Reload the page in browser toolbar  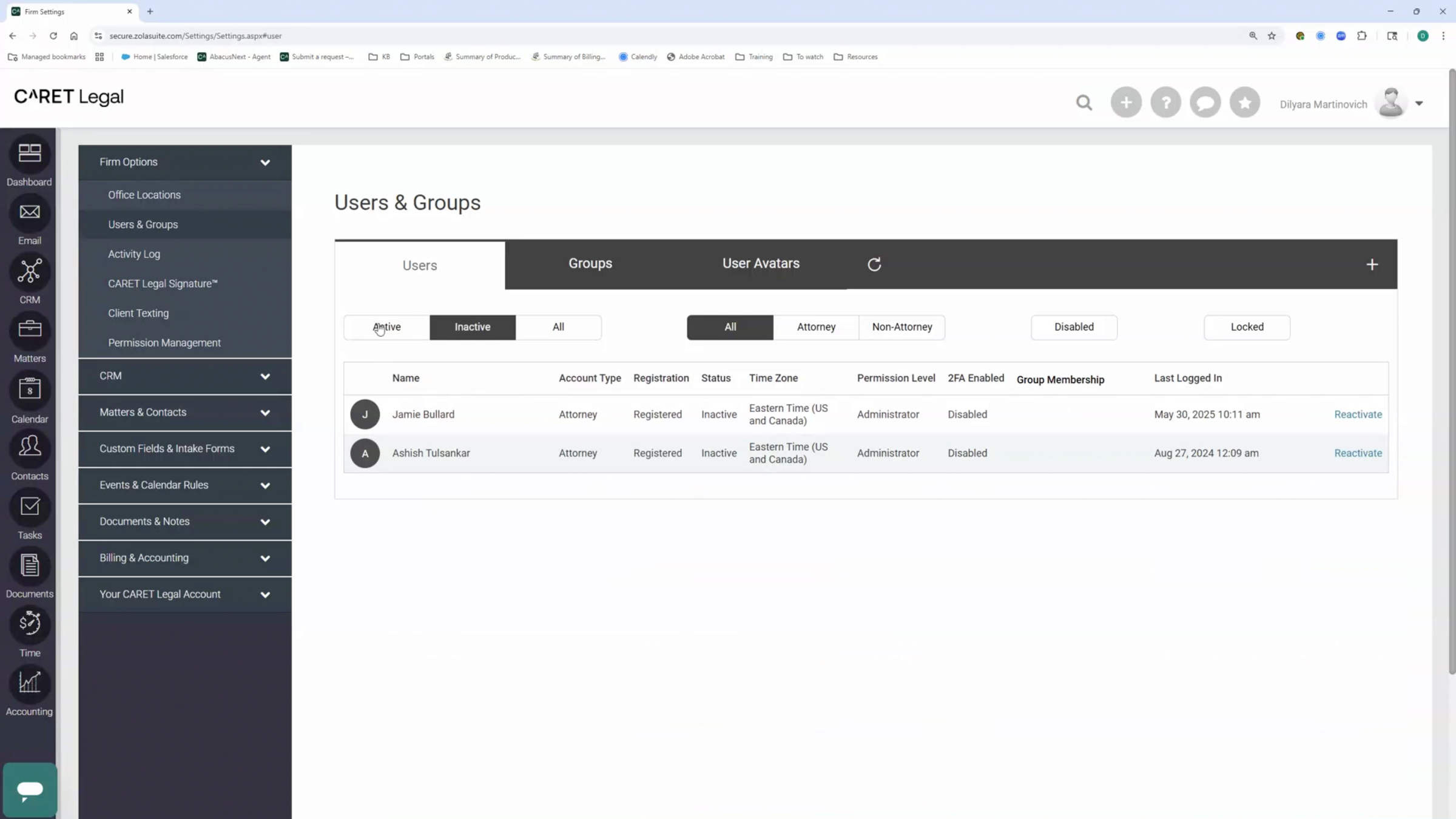53,36
